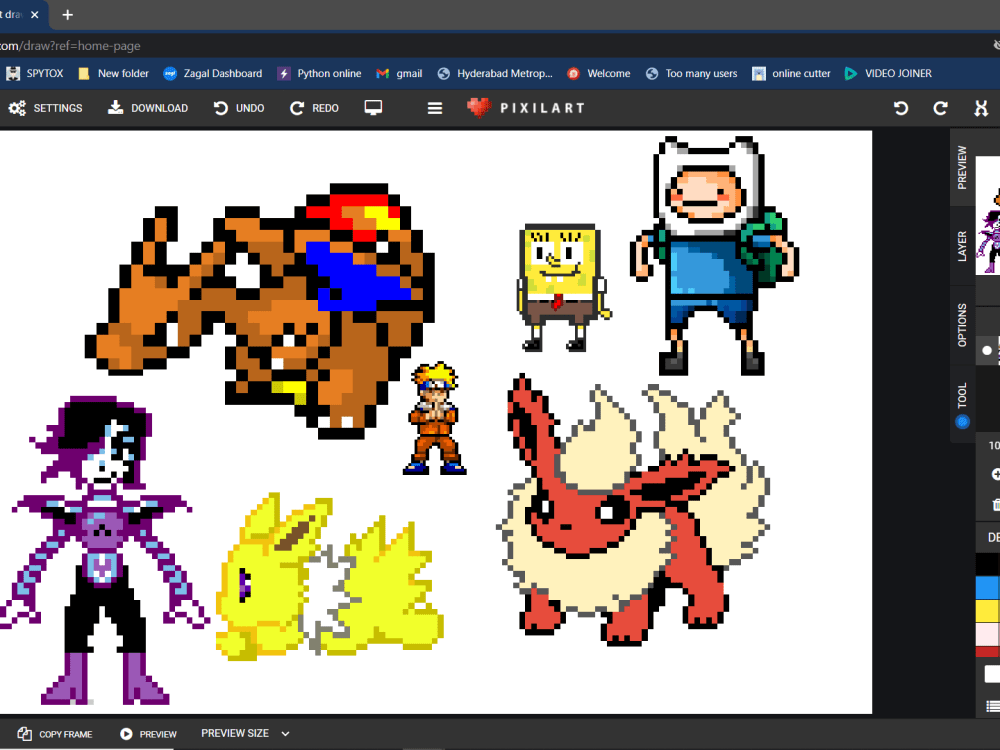Open the Welcome bookmark
The width and height of the screenshot is (1000, 750).
[599, 73]
